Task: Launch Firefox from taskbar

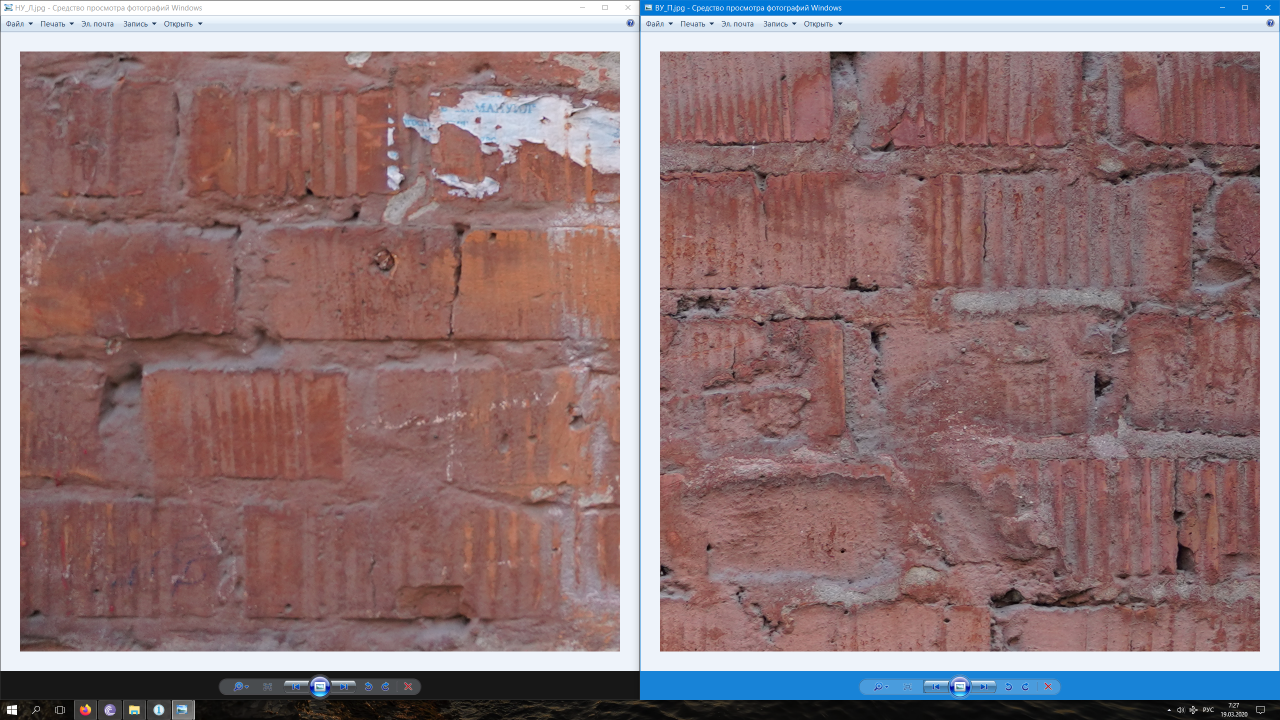Action: (85, 710)
